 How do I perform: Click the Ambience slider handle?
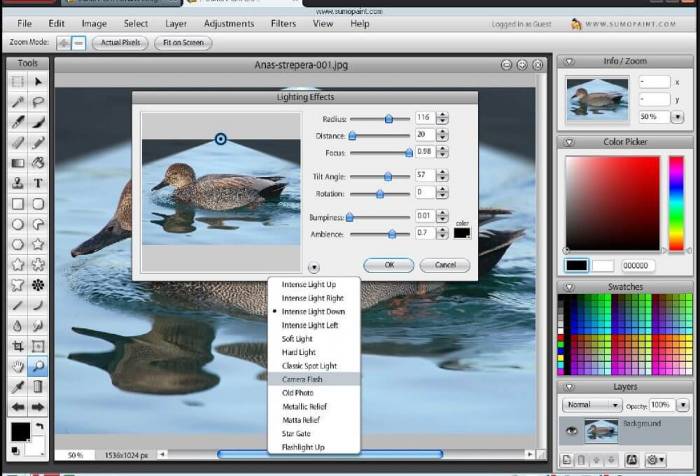pyautogui.click(x=391, y=234)
